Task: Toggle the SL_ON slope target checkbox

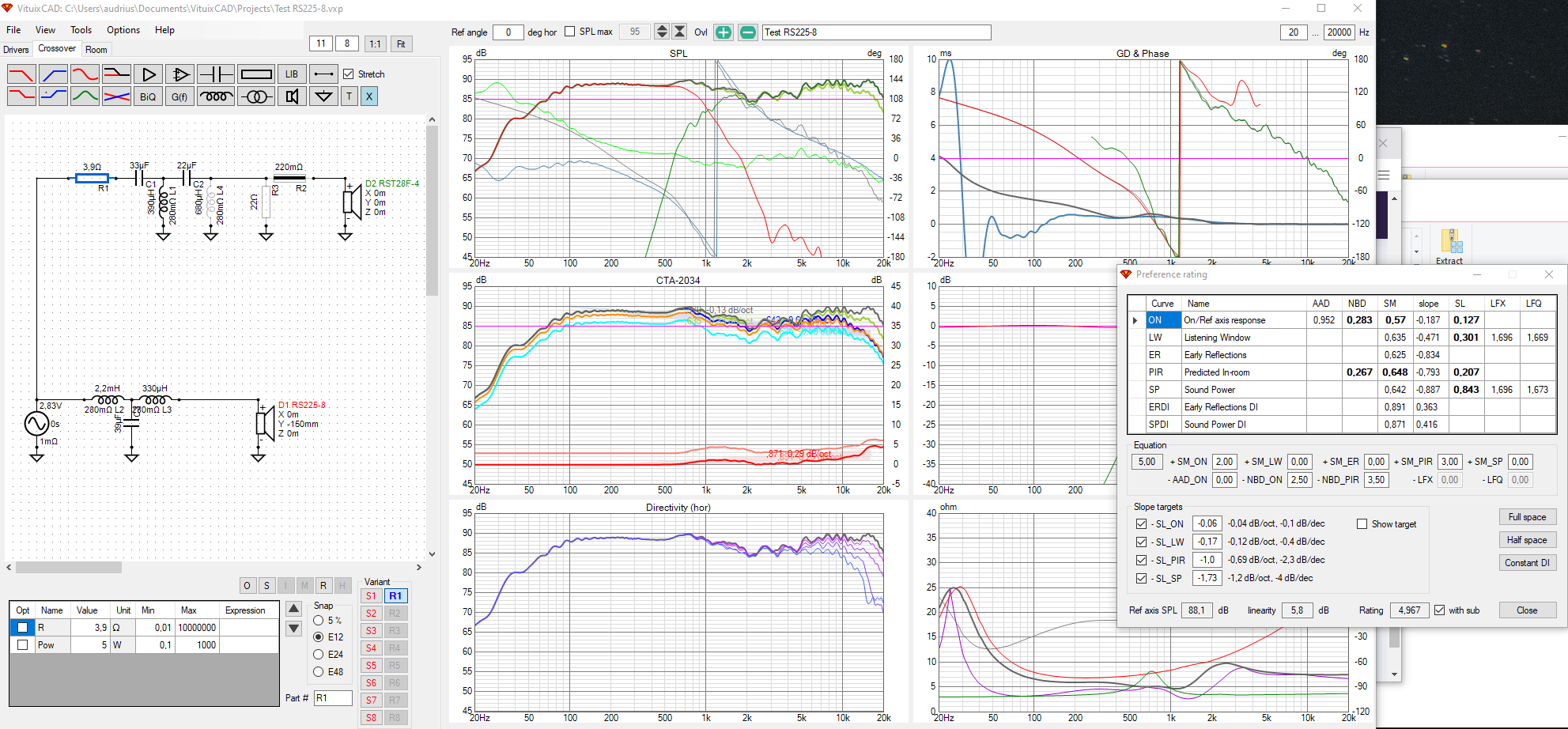Action: coord(1141,523)
